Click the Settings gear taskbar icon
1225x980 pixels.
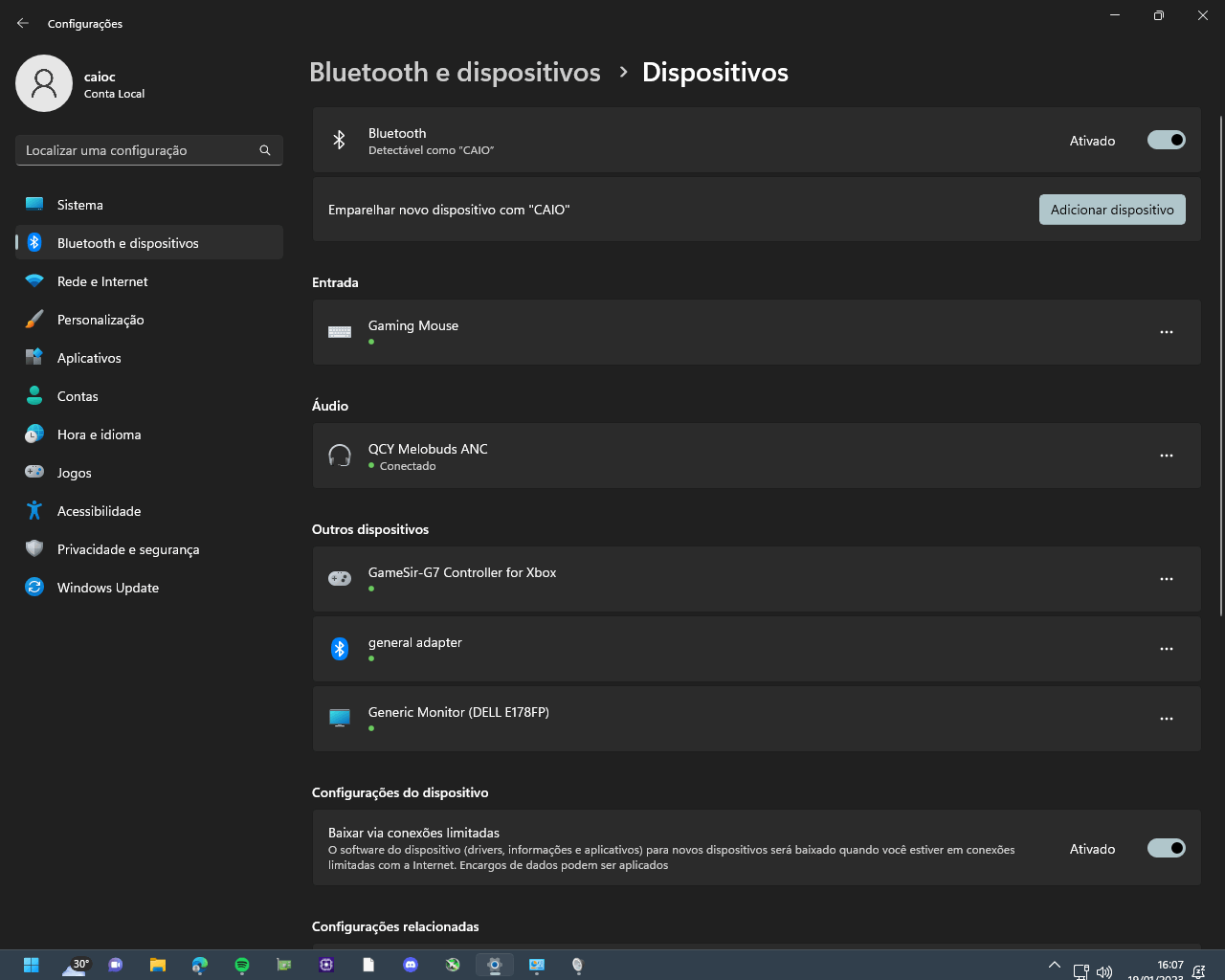[x=495, y=965]
